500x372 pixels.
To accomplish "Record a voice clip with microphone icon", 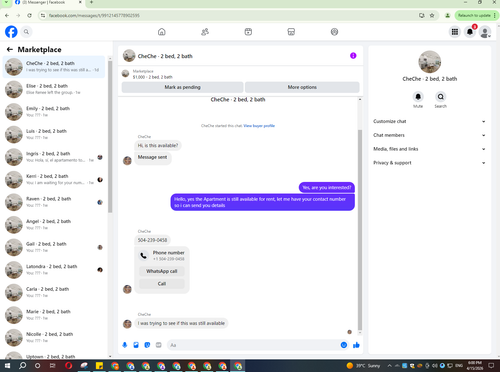I will pos(125,345).
